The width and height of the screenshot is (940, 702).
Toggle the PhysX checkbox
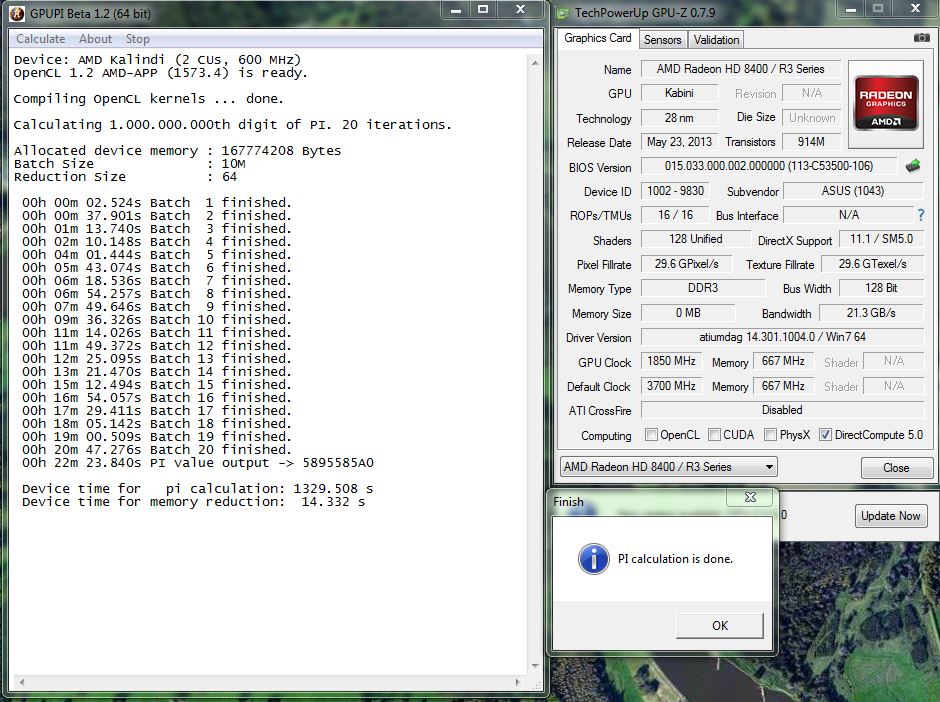point(771,435)
